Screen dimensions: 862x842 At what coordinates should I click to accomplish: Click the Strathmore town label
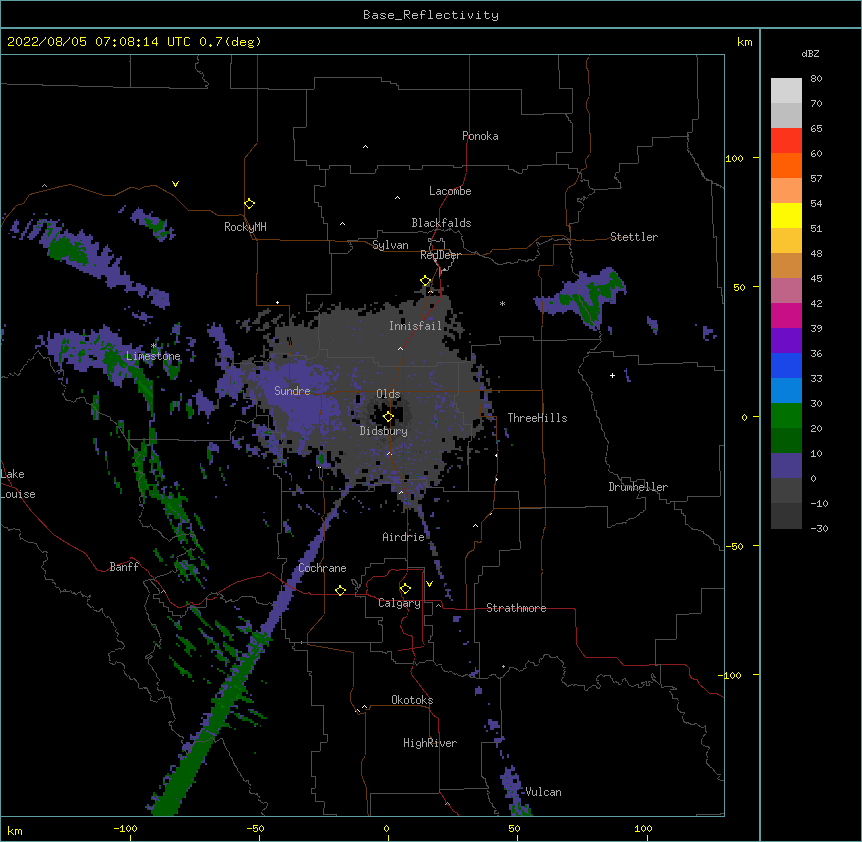point(516,608)
